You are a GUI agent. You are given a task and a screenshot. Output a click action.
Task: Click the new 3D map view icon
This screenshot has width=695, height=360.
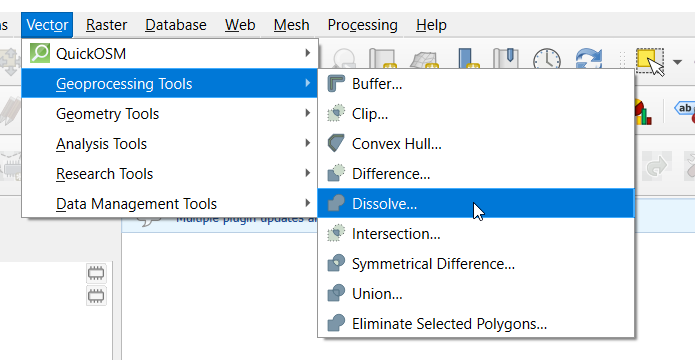tap(424, 59)
